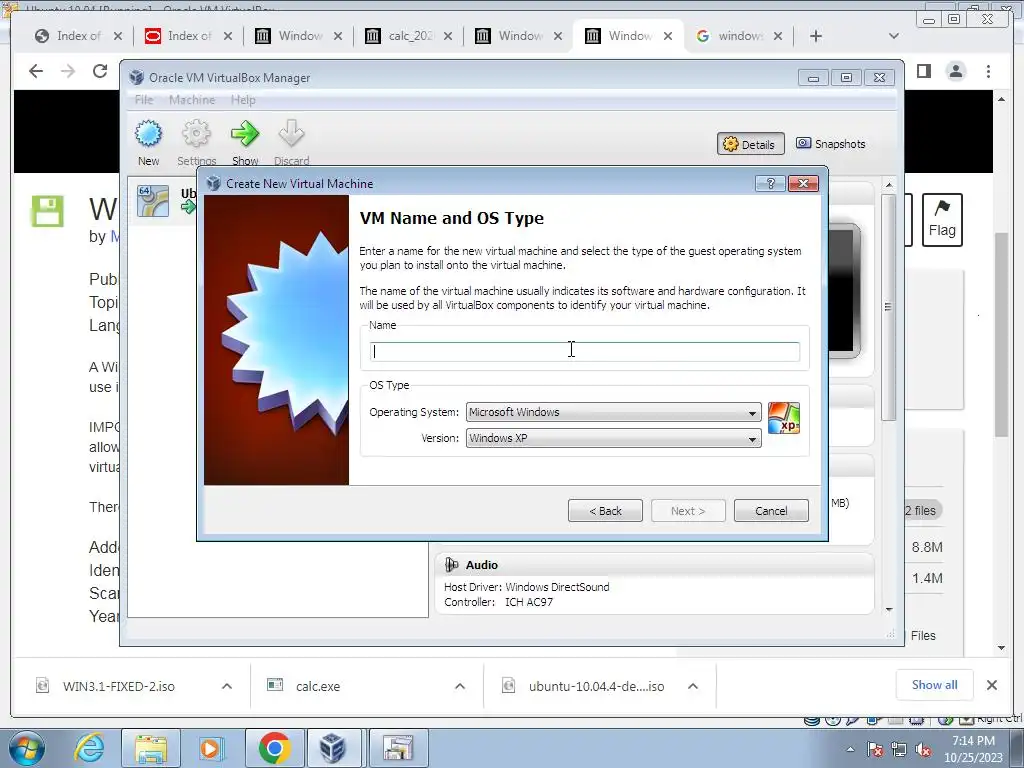Click Show all downloads
The height and width of the screenshot is (768, 1024).
click(x=935, y=685)
